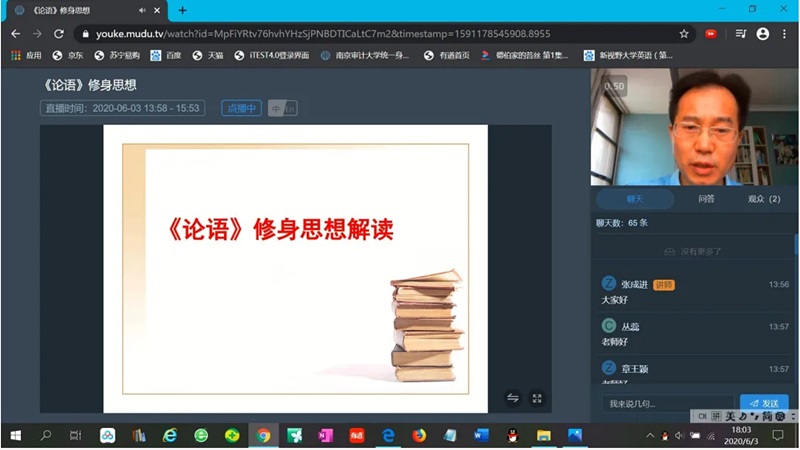
Task: Switch to the 观众 (2) tab
Action: [764, 198]
